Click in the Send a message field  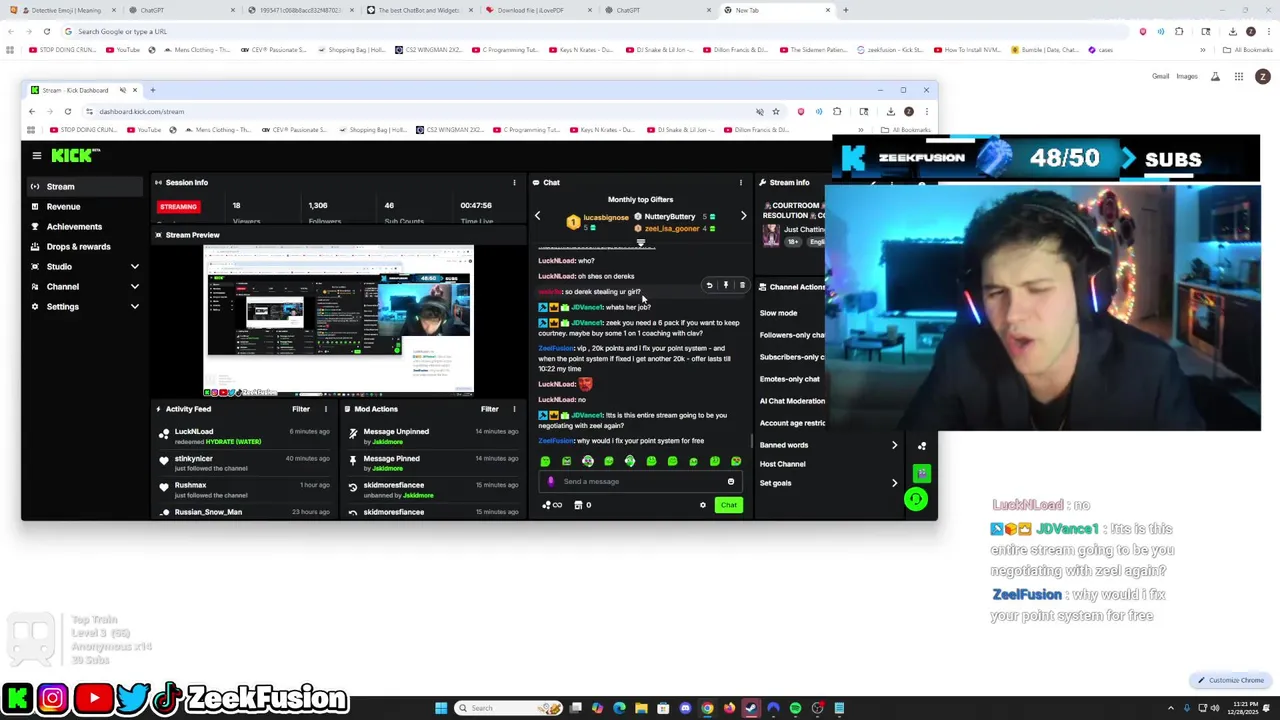point(640,482)
